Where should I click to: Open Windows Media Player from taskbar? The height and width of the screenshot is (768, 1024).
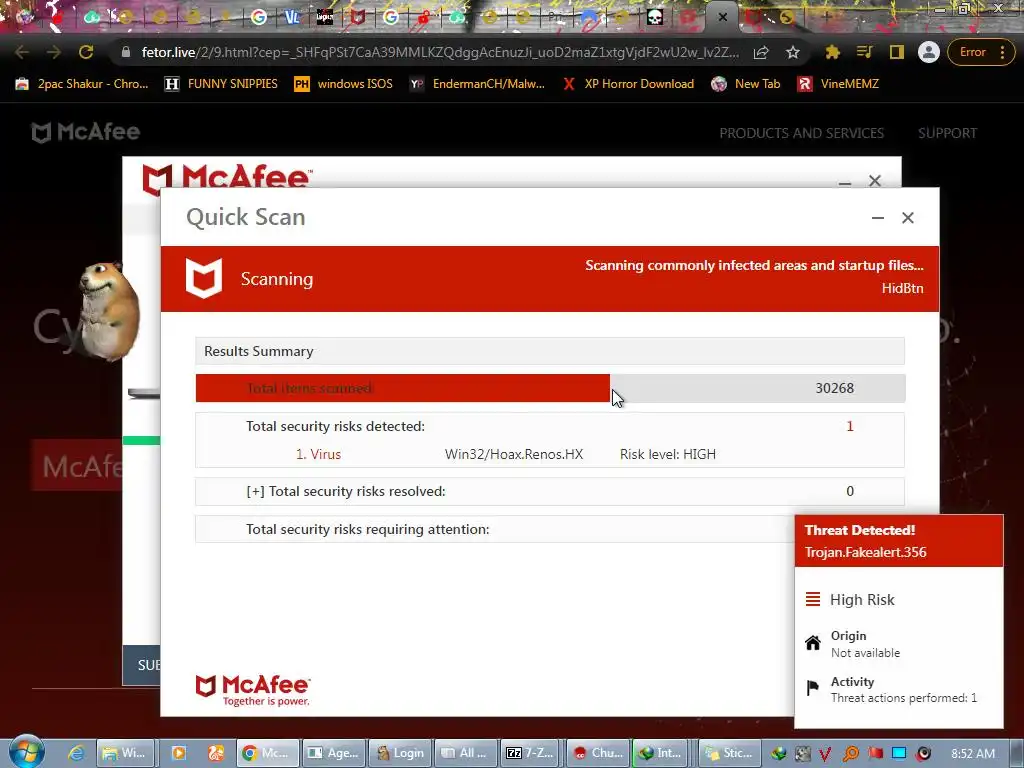pyautogui.click(x=178, y=753)
